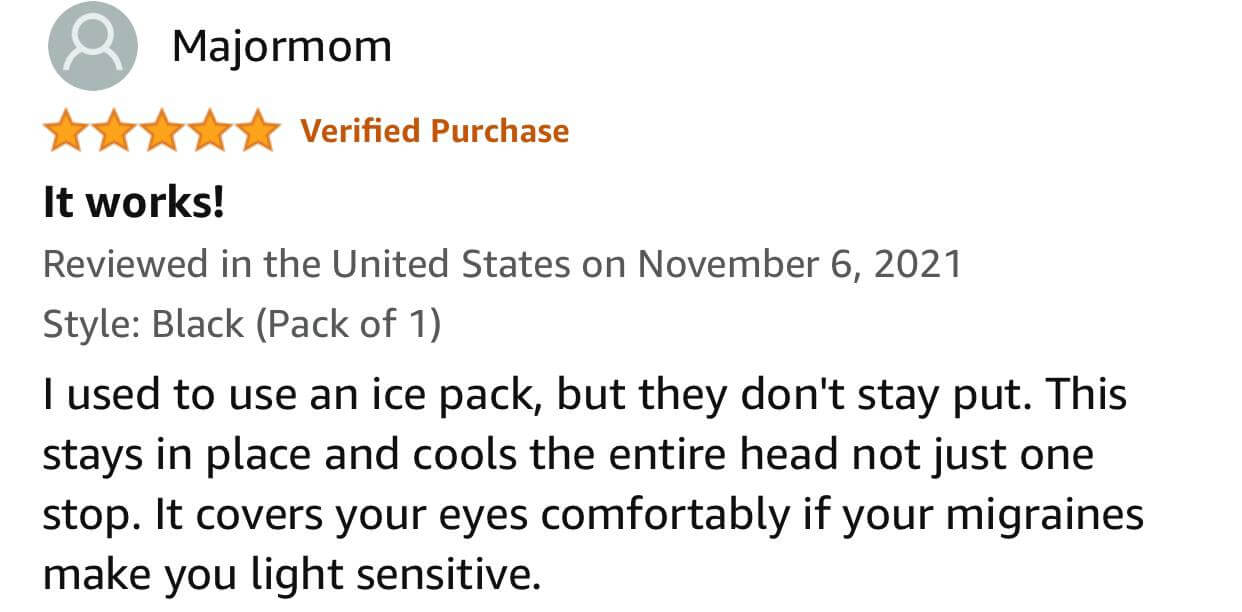Image resolution: width=1242 pixels, height=612 pixels.
Task: Click the line starting "stays in place"
Action: (x=567, y=455)
